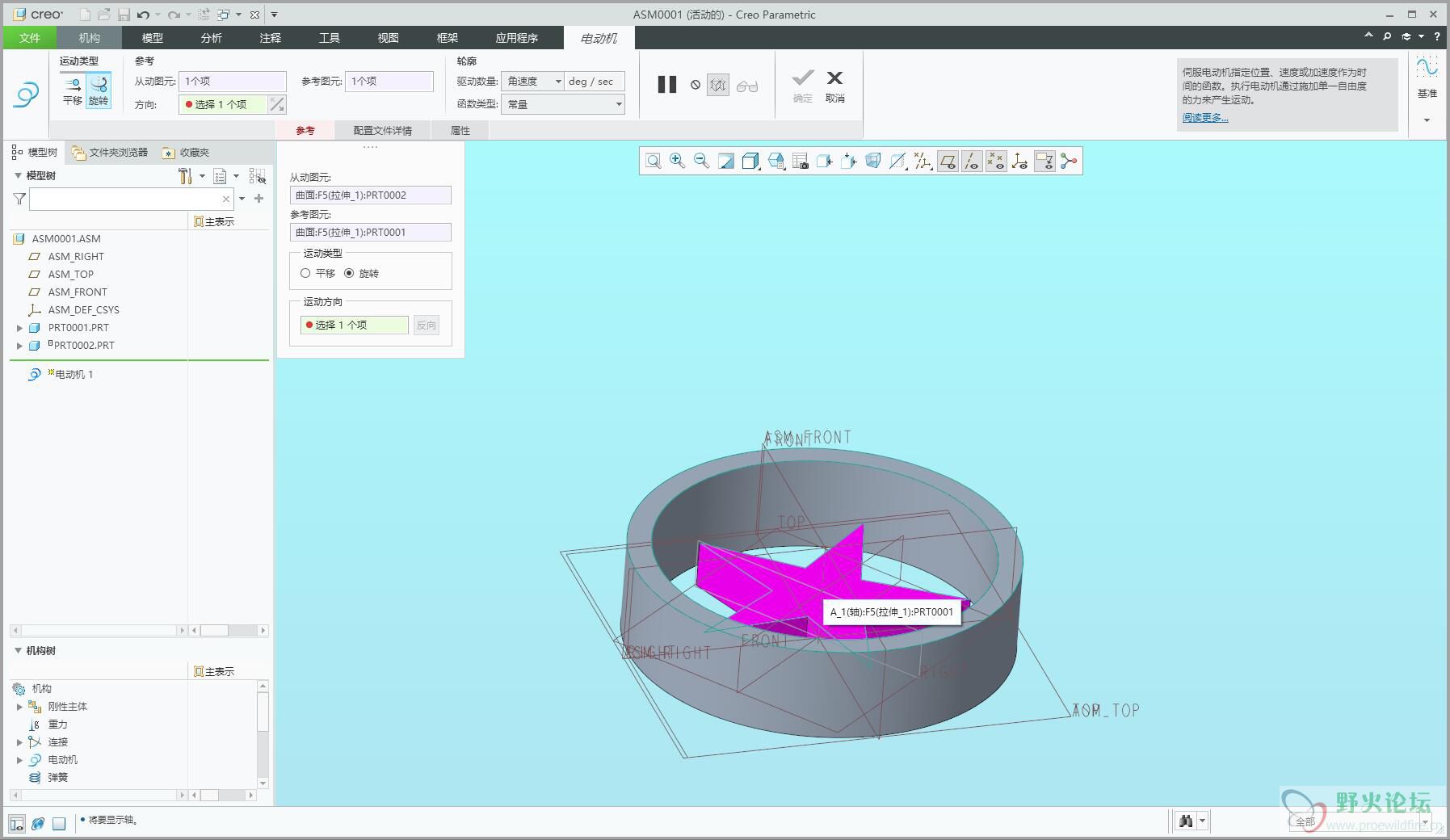Viewport: 1450px width, 840px height.
Task: Open the 函数类型 constant dropdown
Action: pos(563,104)
